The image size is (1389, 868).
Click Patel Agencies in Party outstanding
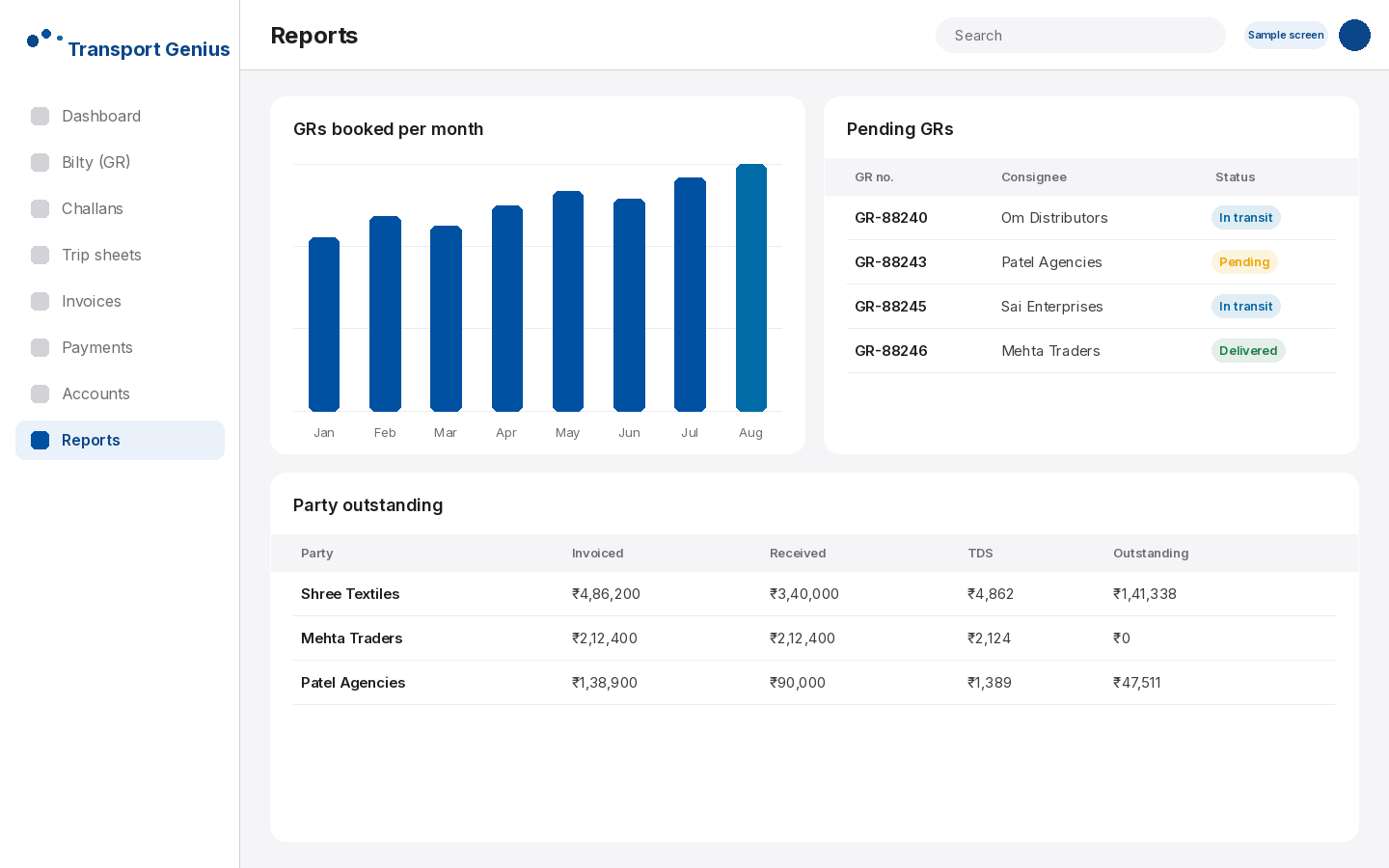(353, 683)
